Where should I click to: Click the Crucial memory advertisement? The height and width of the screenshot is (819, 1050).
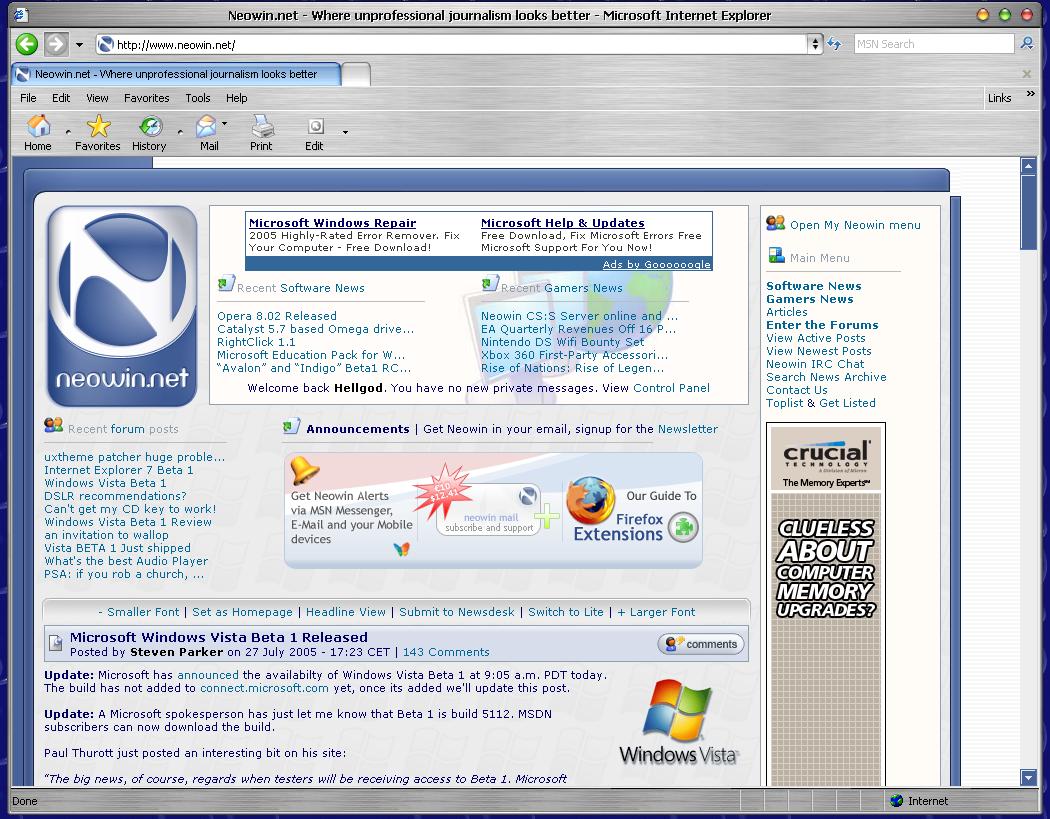[826, 605]
